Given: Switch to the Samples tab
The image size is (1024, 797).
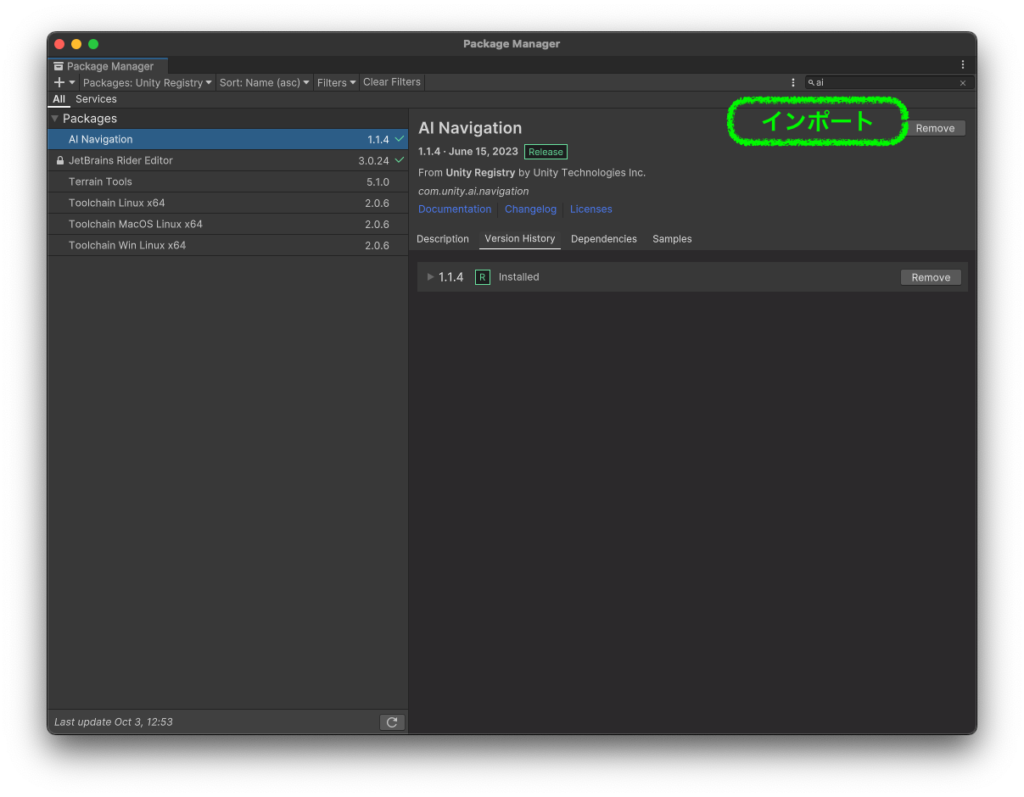Looking at the screenshot, I should 672,239.
